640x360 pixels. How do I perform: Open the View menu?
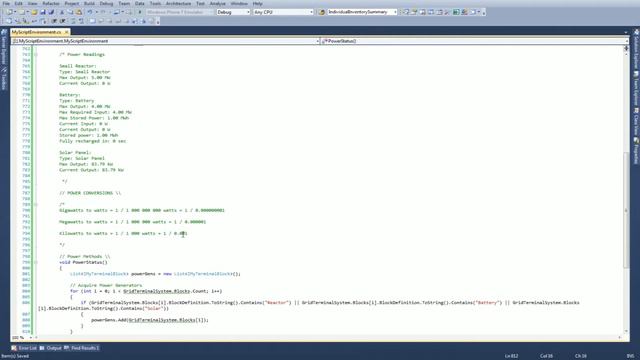point(32,3)
